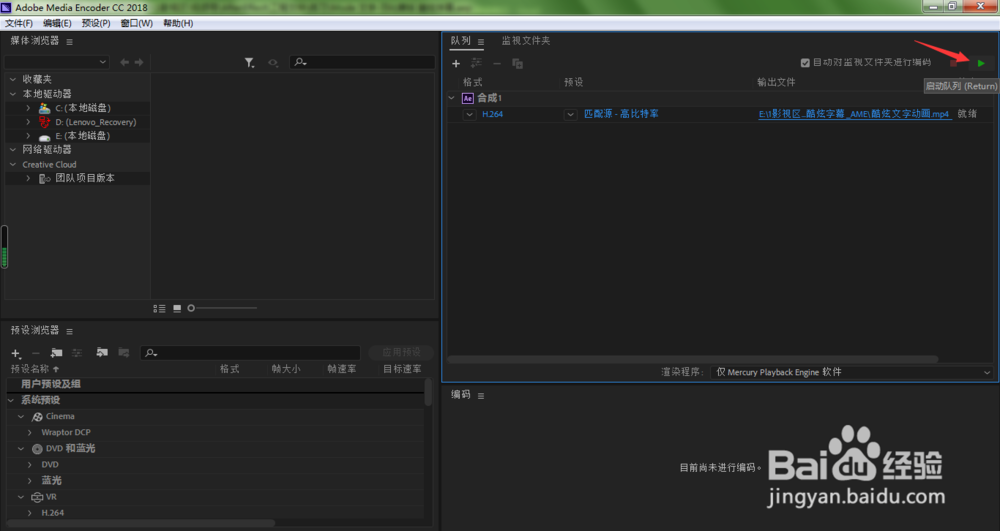This screenshot has height=531, width=1000.
Task: Duplicate the queue item with the duplicate icon
Action: pyautogui.click(x=517, y=63)
